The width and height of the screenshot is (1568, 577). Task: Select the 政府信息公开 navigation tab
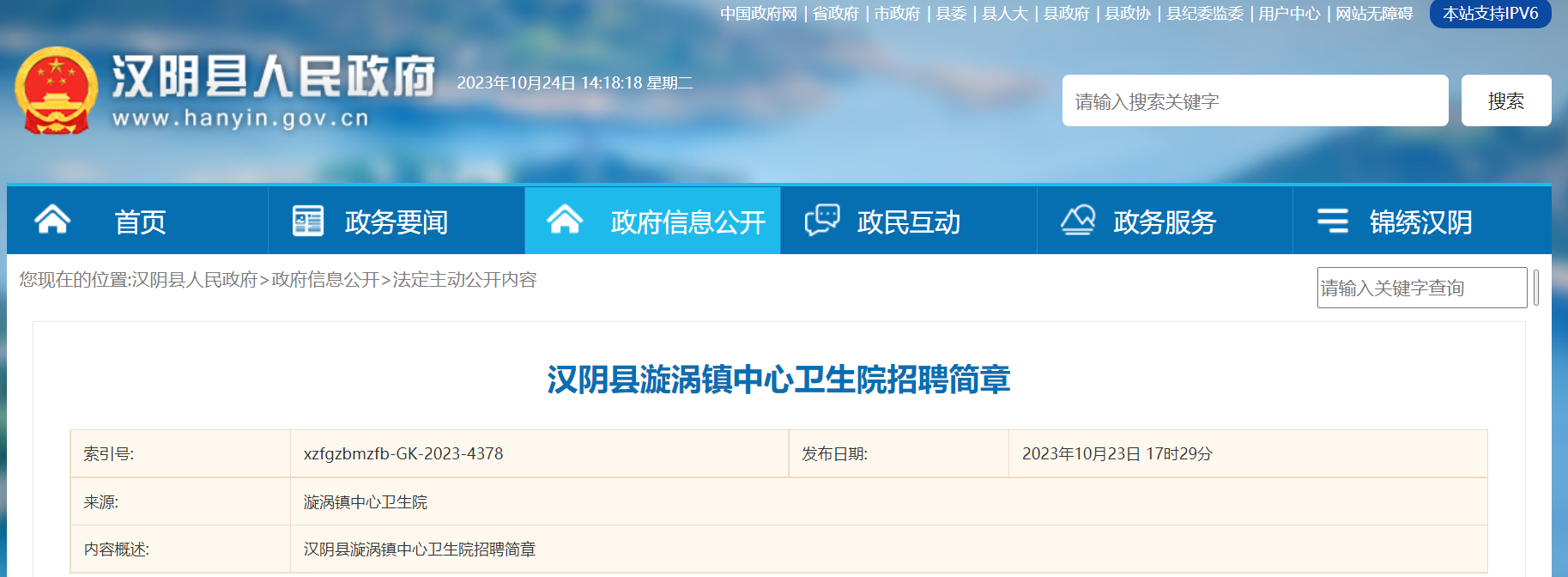click(653, 221)
